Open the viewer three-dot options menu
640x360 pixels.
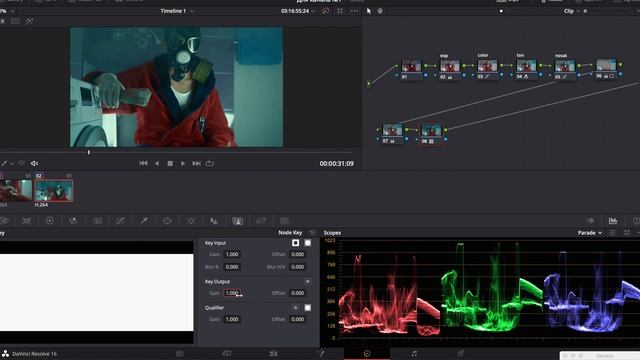tap(354, 11)
